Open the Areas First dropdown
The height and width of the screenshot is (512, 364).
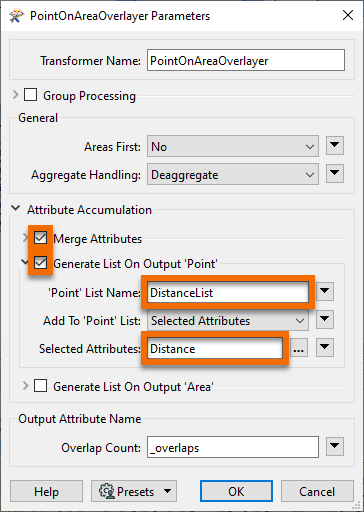coord(233,146)
